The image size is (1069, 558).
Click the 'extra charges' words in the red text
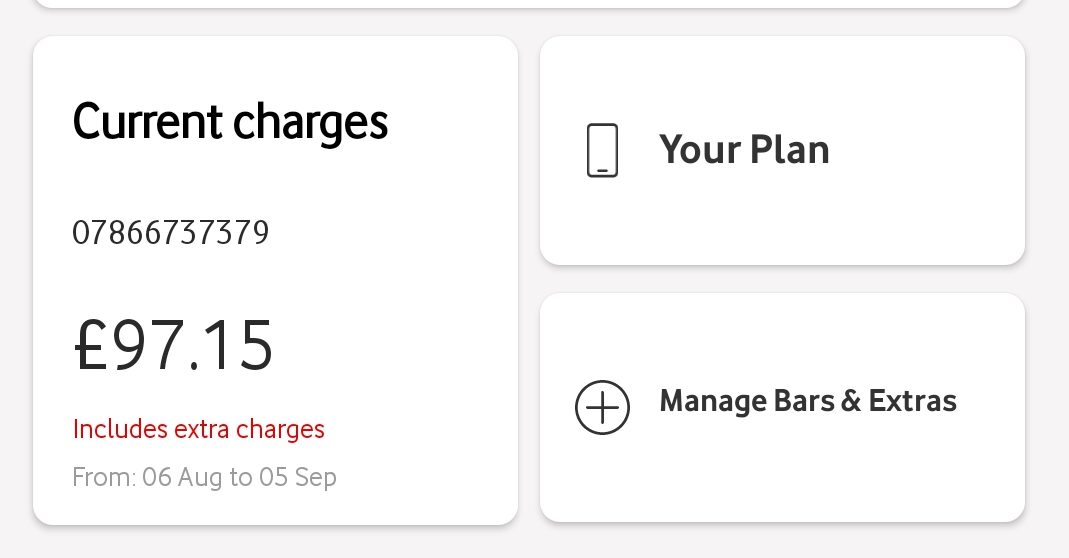(x=249, y=429)
